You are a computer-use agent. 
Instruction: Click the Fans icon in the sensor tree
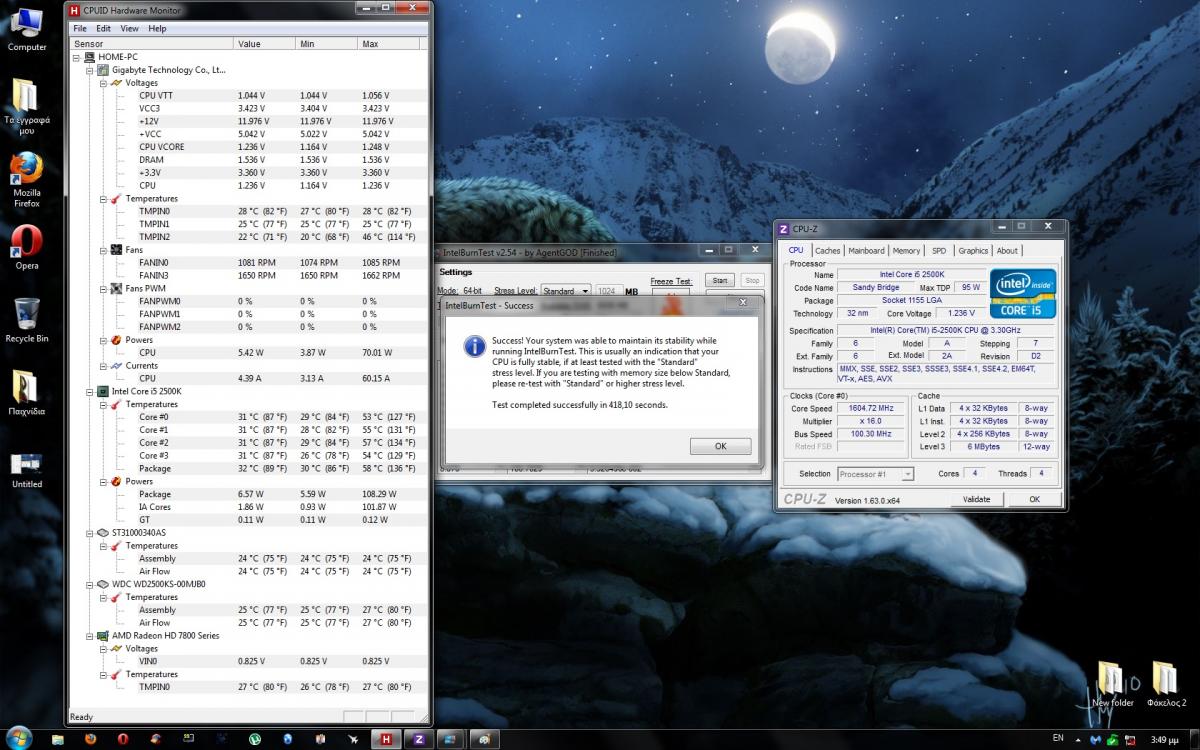coord(116,250)
